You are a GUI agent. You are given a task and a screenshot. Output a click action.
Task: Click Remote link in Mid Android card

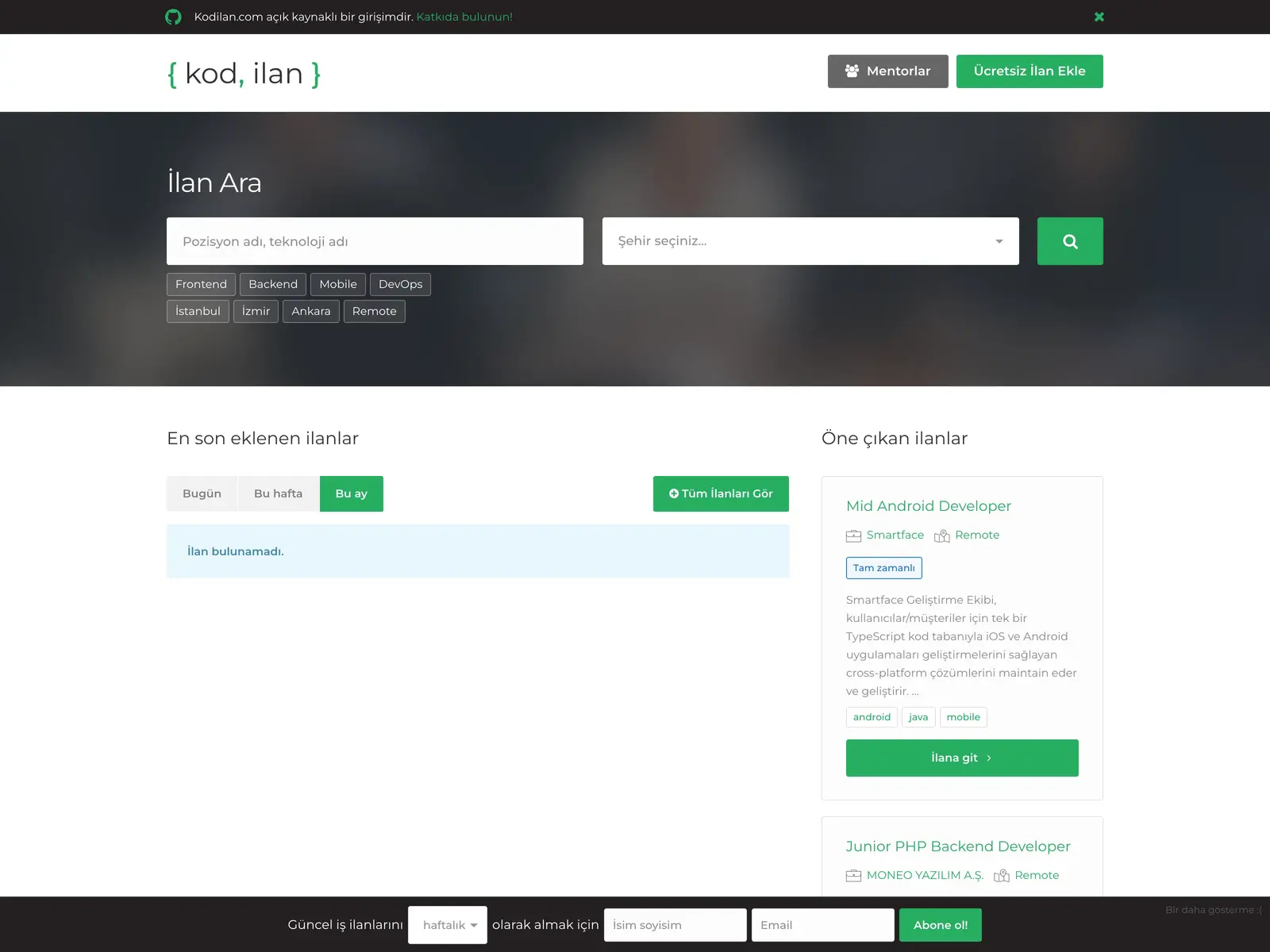click(x=977, y=535)
